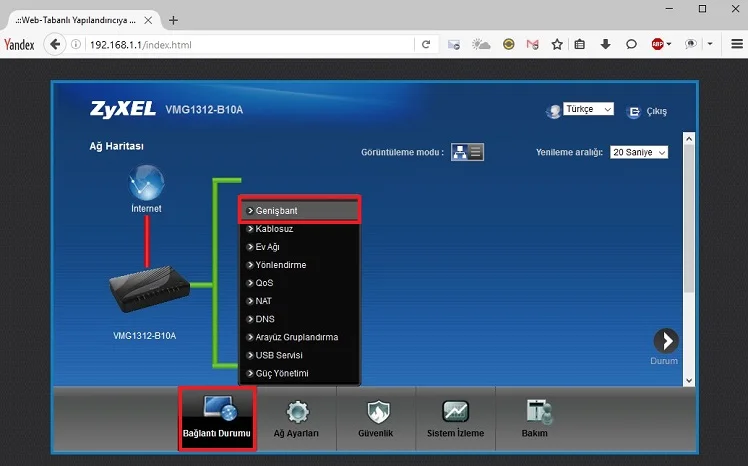Screen dimensions: 748x466
Task: Expand the Yenileme aralığı 20 Saniye dropdown
Action: [639, 152]
